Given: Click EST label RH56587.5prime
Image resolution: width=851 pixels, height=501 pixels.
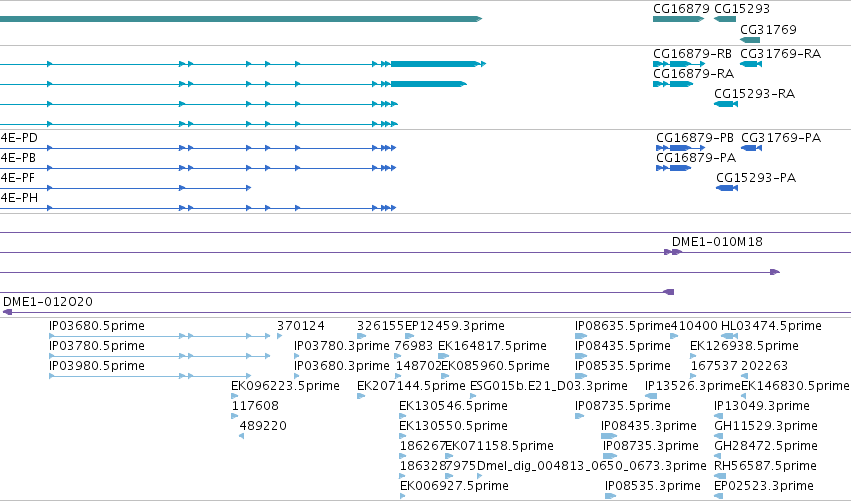Looking at the screenshot, I should (765, 466).
